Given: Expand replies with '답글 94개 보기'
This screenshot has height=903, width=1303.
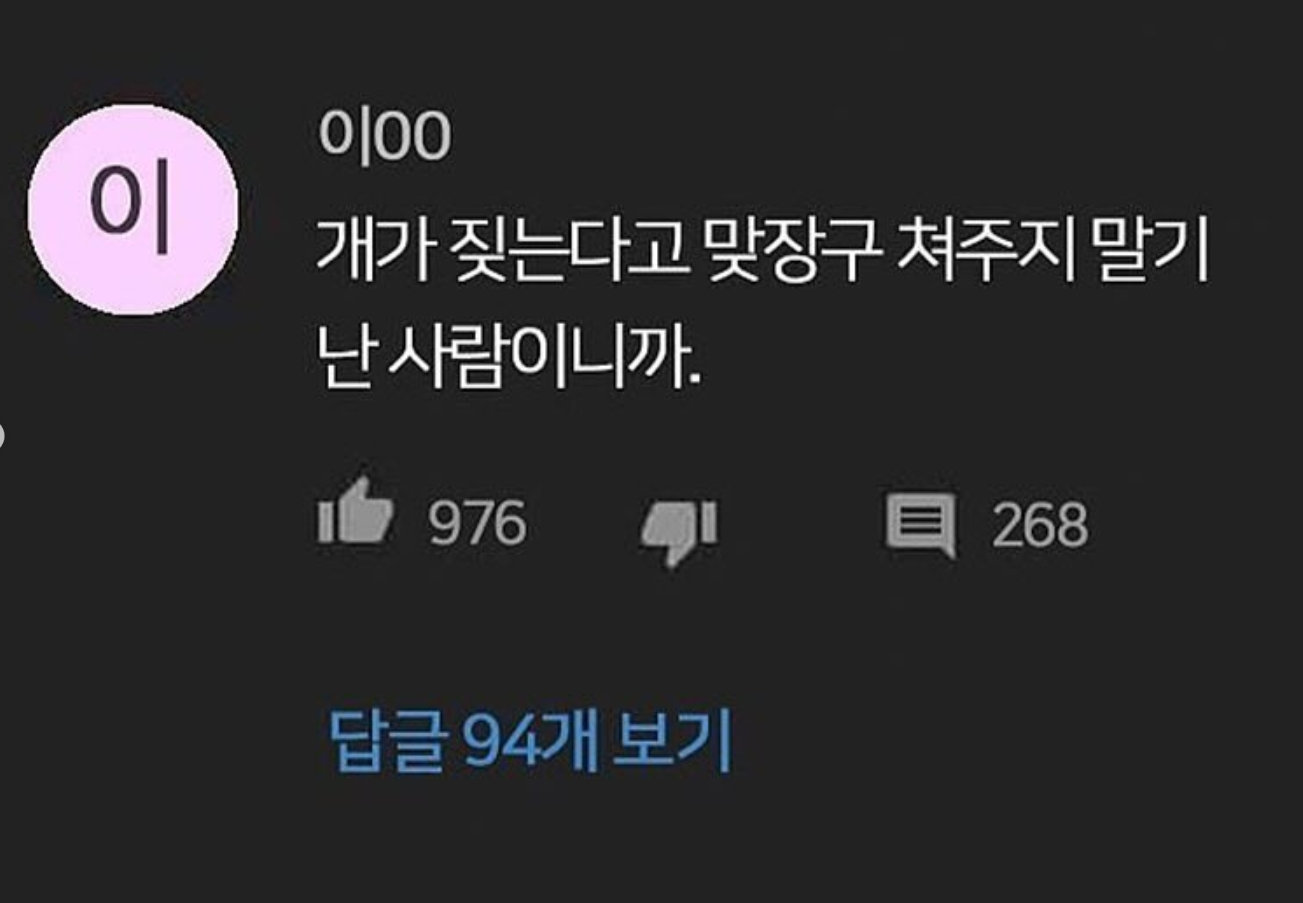Looking at the screenshot, I should 531,742.
